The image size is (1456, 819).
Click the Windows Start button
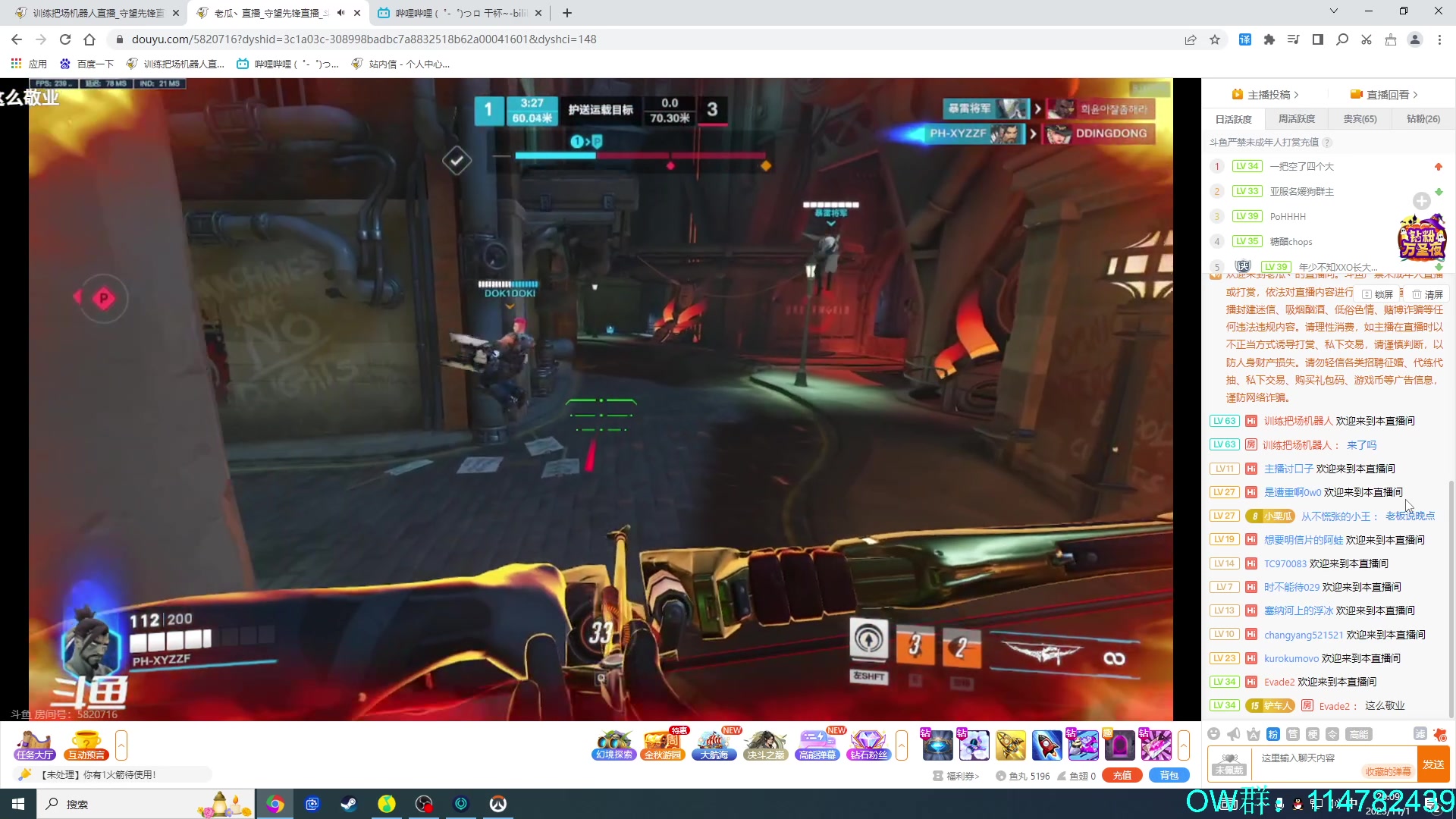pyautogui.click(x=18, y=804)
